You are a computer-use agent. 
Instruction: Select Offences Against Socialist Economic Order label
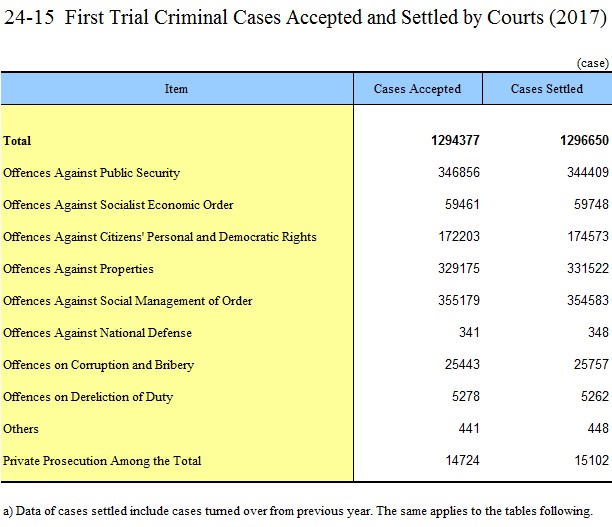pos(118,205)
